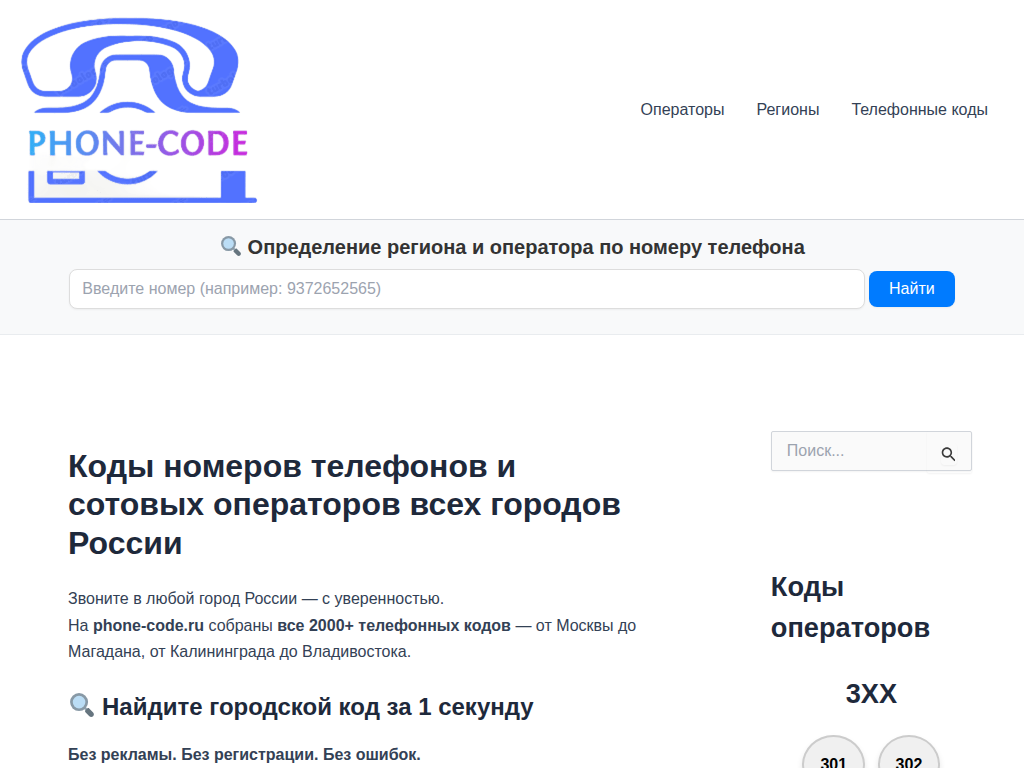Click the search magnifier icon in sidebar
The width and height of the screenshot is (1024, 768).
(947, 451)
